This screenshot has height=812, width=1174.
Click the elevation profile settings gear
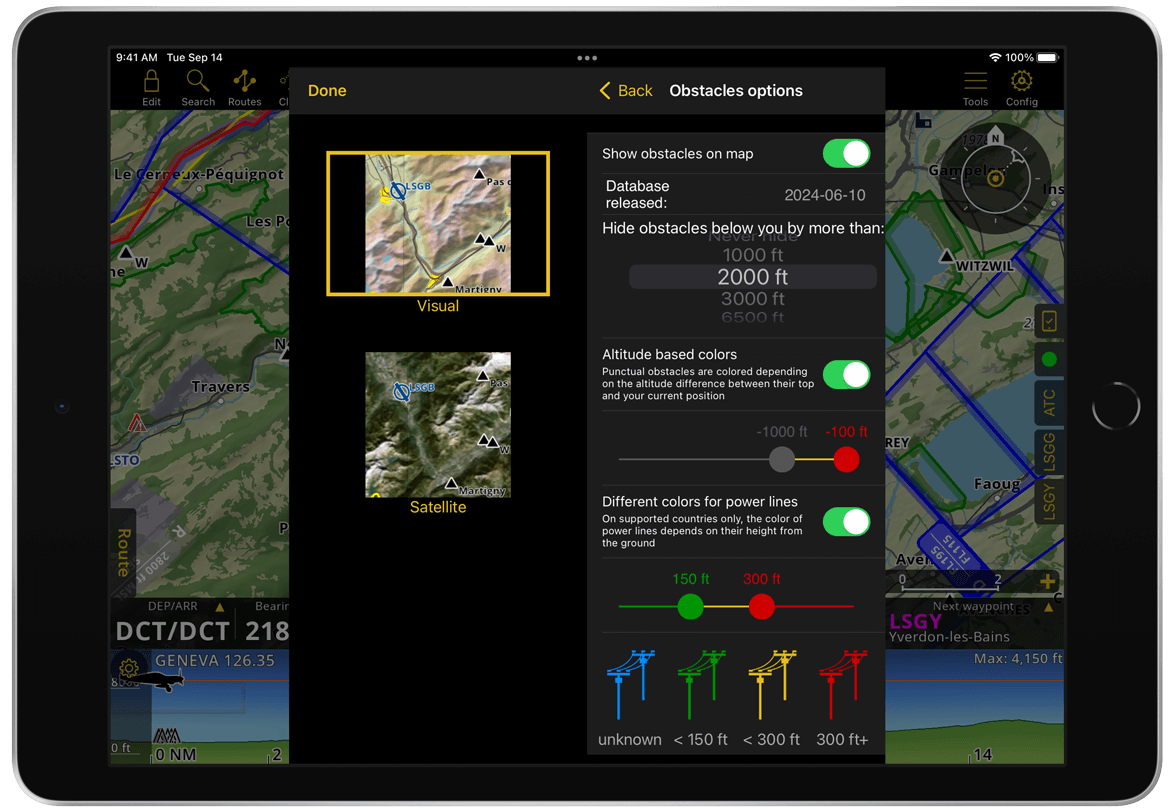(x=129, y=667)
